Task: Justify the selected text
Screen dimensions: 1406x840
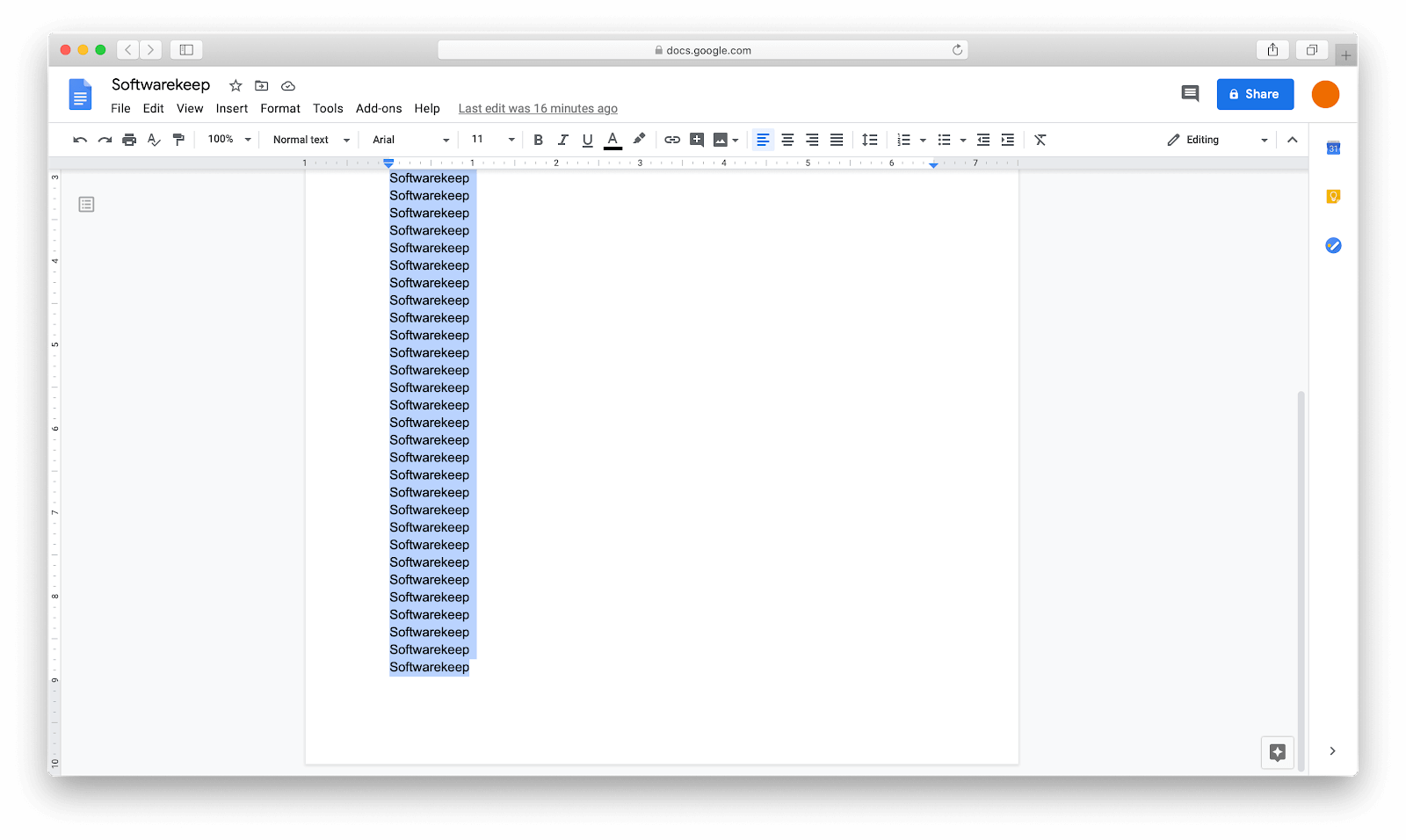Action: [x=837, y=140]
